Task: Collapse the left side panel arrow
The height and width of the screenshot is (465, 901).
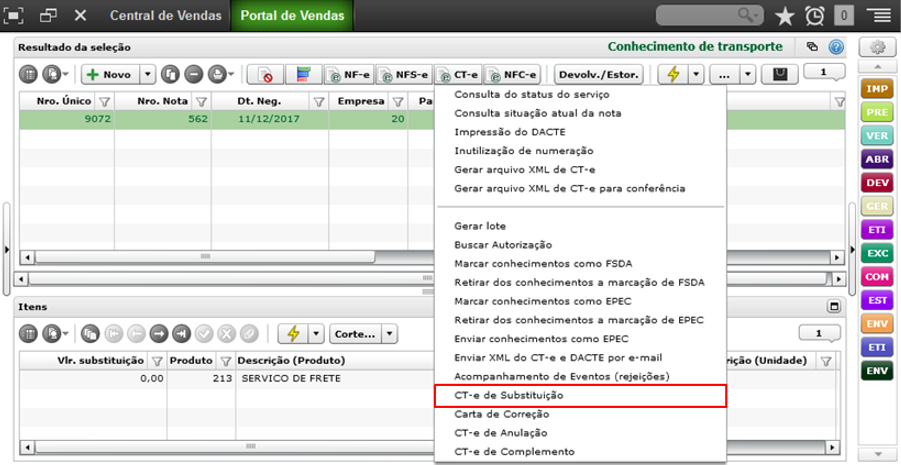Action: click(x=6, y=249)
